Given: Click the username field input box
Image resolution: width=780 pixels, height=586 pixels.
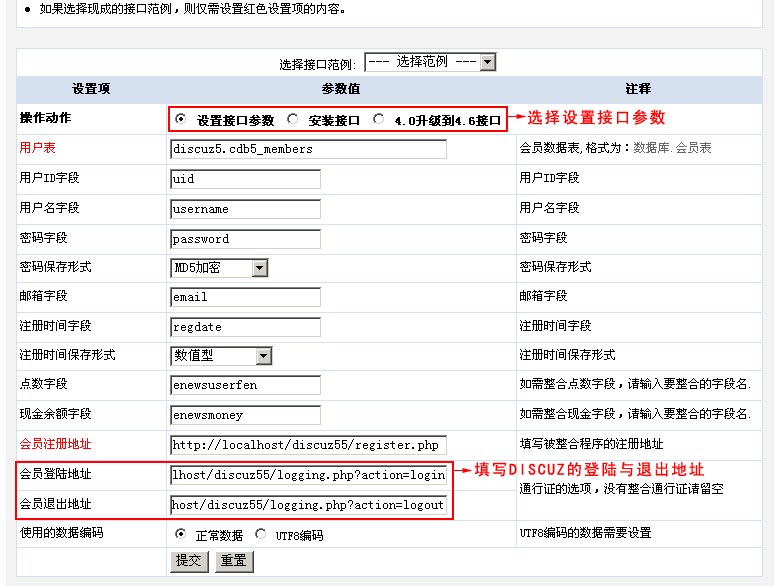Looking at the screenshot, I should (245, 209).
